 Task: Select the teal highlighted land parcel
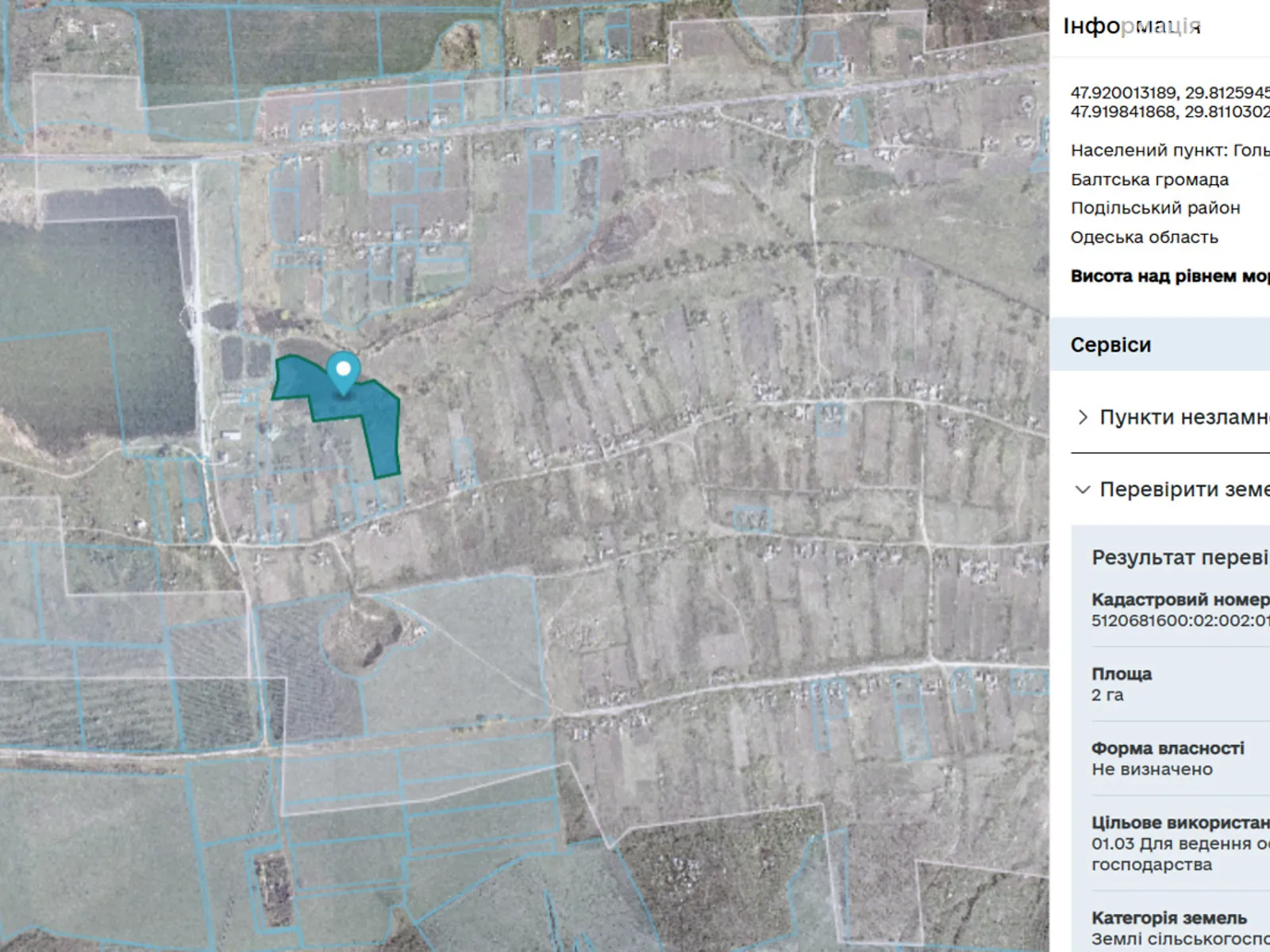[x=373, y=428]
